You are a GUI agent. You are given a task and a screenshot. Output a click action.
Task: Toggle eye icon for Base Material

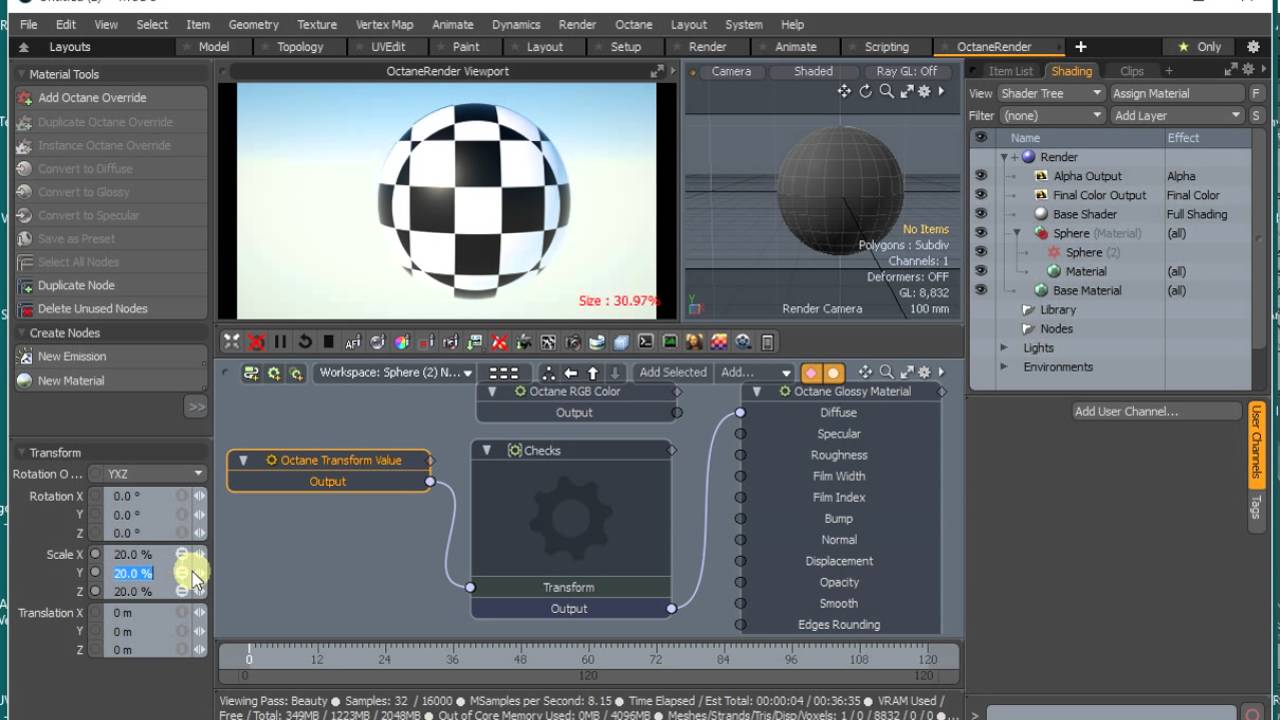(x=980, y=290)
